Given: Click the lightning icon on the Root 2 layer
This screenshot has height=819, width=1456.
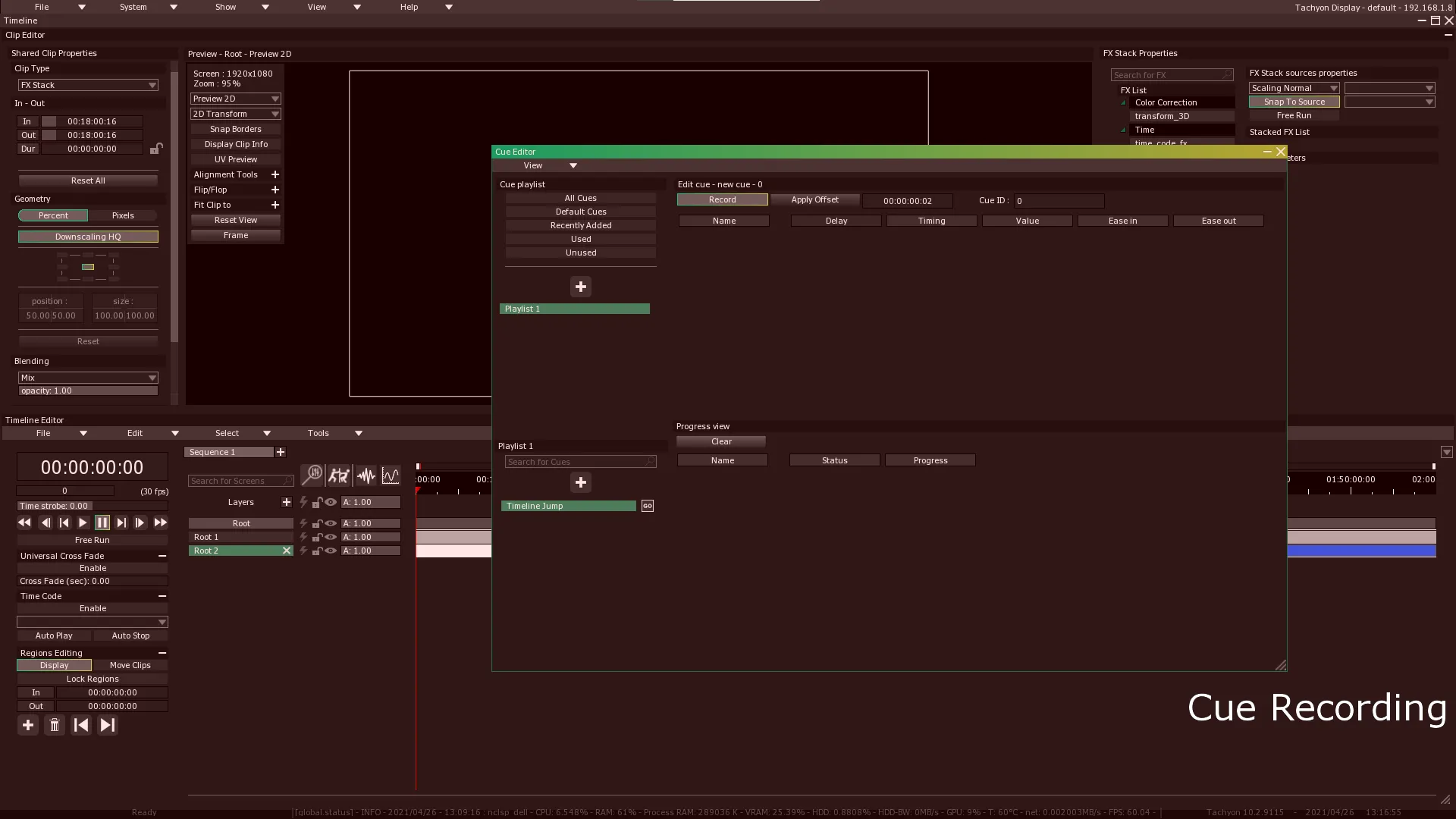Looking at the screenshot, I should (303, 551).
